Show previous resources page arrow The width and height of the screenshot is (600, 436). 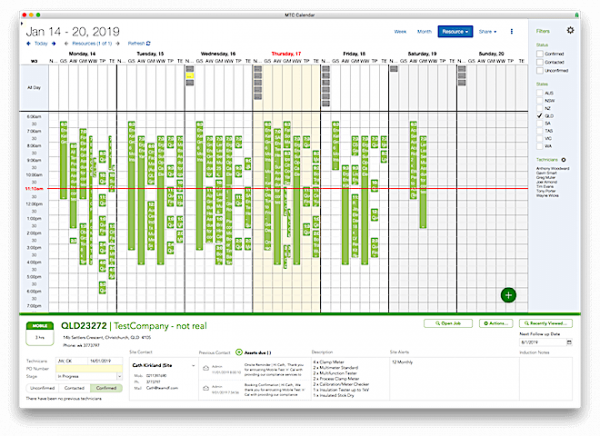[66, 43]
